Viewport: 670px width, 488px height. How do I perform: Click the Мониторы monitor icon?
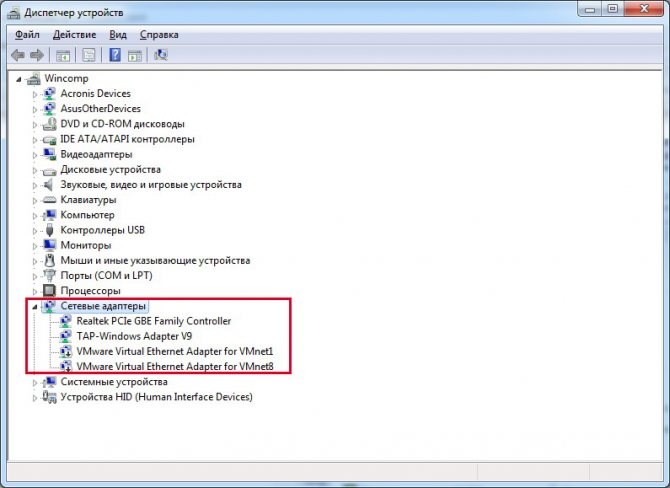50,245
